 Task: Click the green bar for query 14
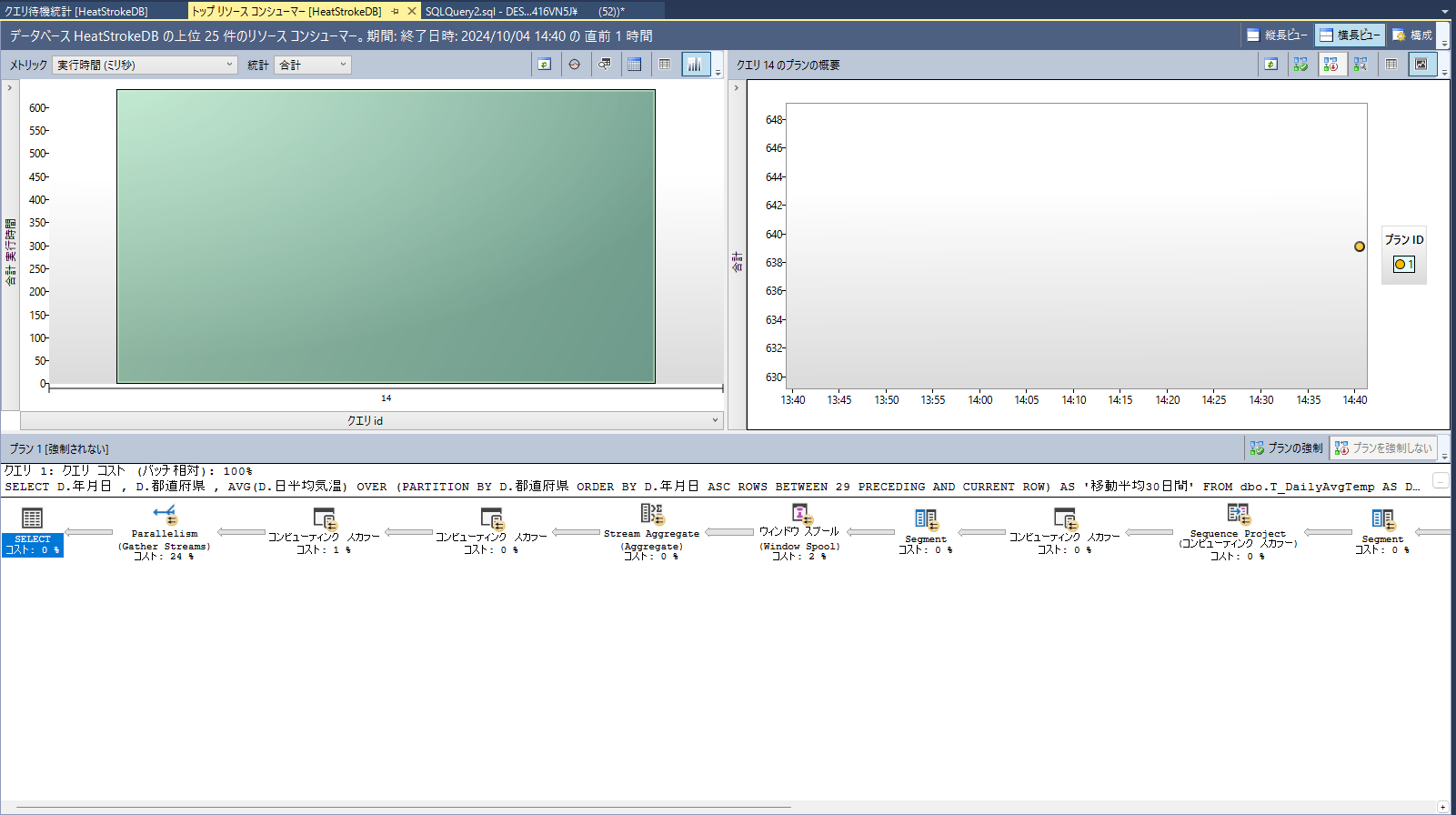386,236
